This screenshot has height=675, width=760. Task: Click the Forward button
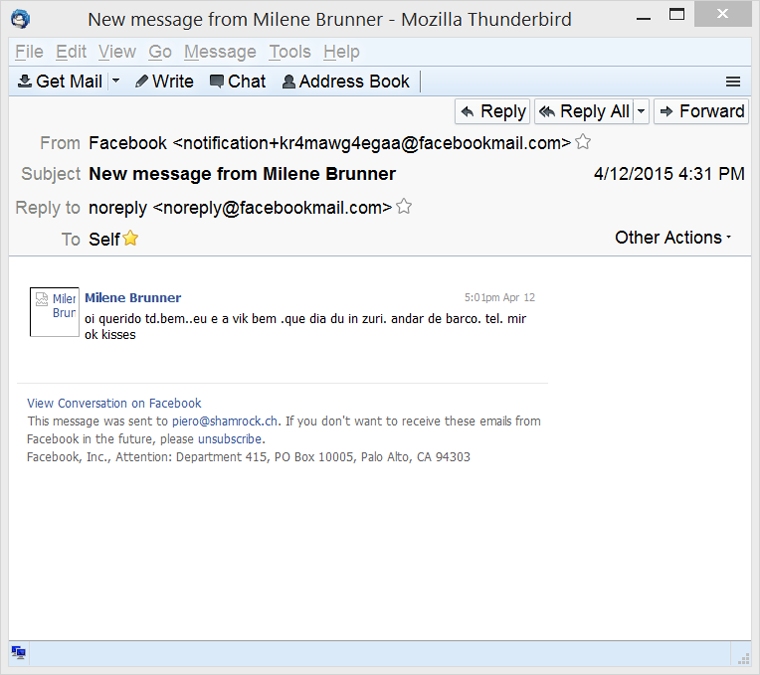pyautogui.click(x=701, y=111)
